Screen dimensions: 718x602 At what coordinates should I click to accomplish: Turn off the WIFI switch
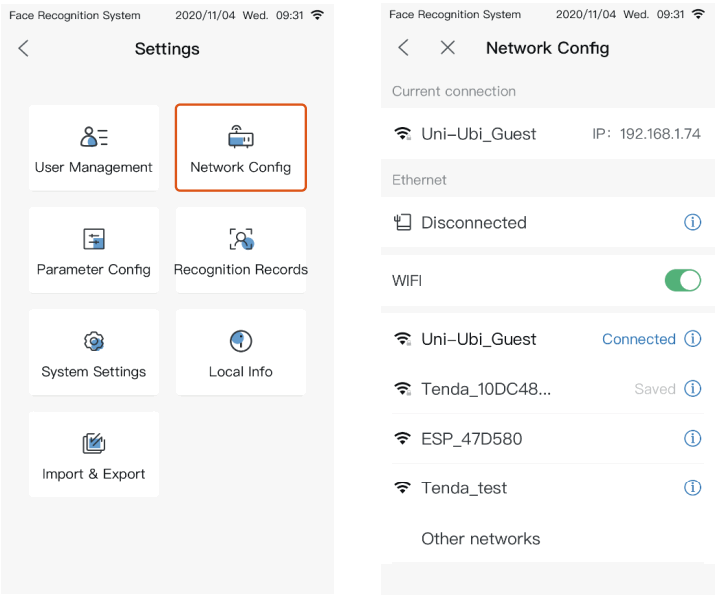[683, 281]
